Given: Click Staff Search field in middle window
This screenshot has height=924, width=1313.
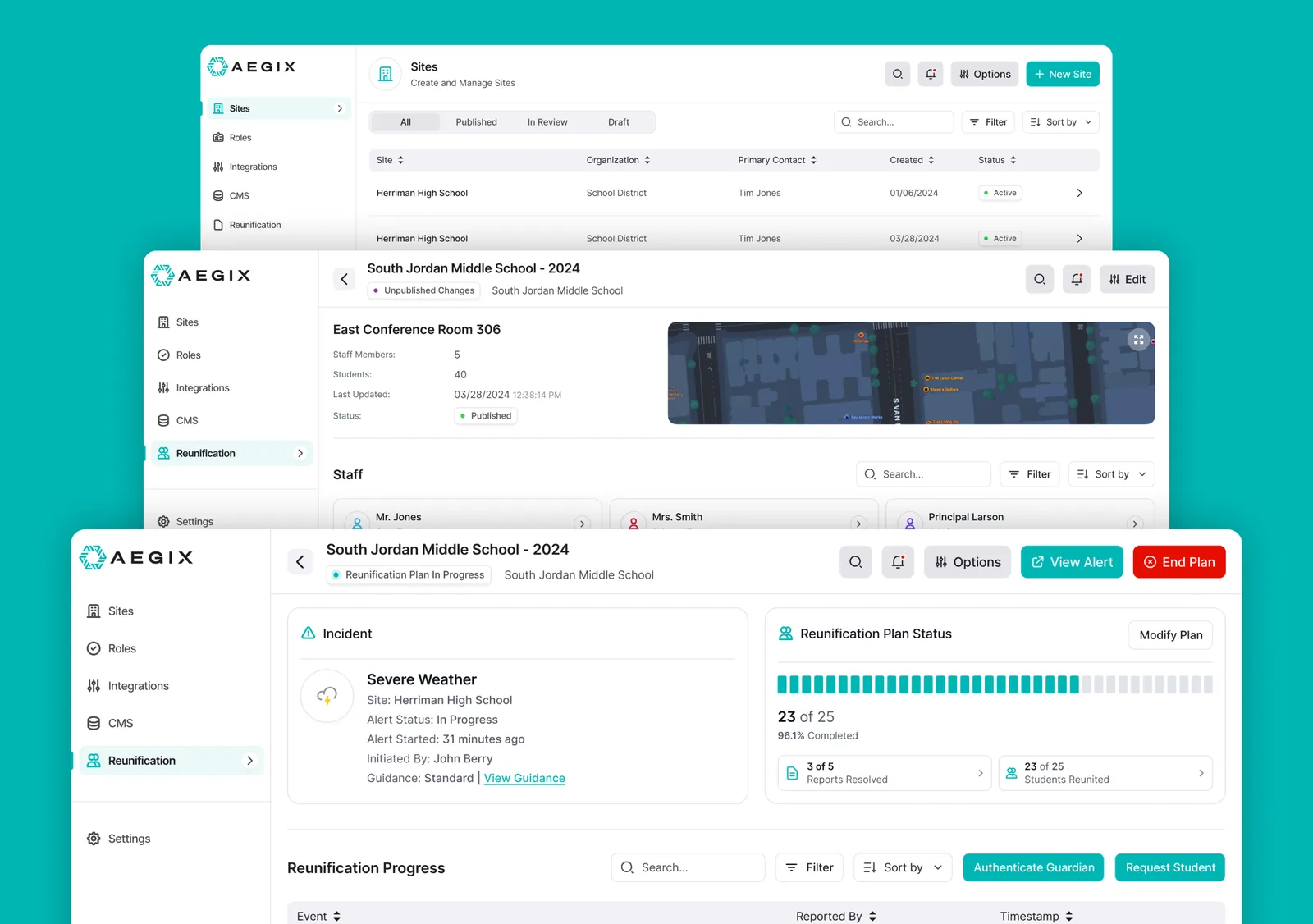Looking at the screenshot, I should [923, 474].
